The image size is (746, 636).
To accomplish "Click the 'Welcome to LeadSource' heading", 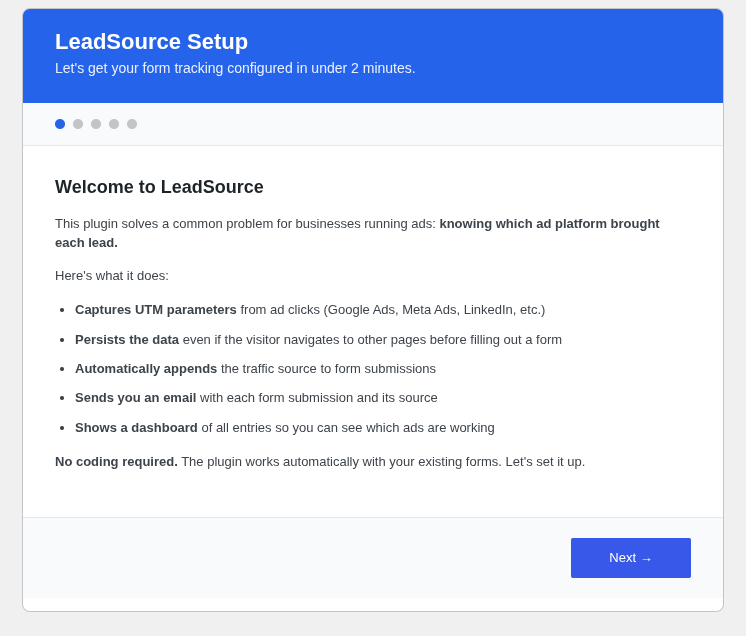I will [159, 187].
